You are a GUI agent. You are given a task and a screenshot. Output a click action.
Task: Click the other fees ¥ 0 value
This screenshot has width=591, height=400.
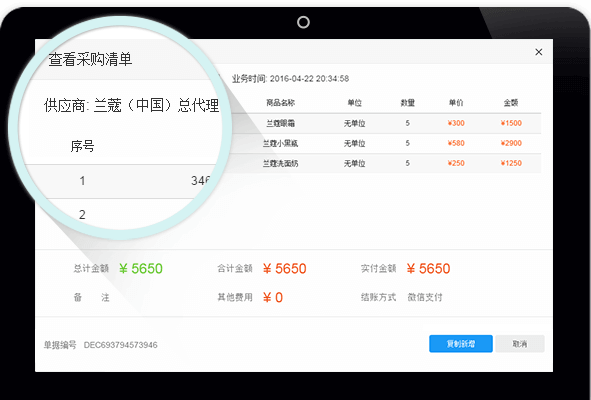tap(273, 297)
